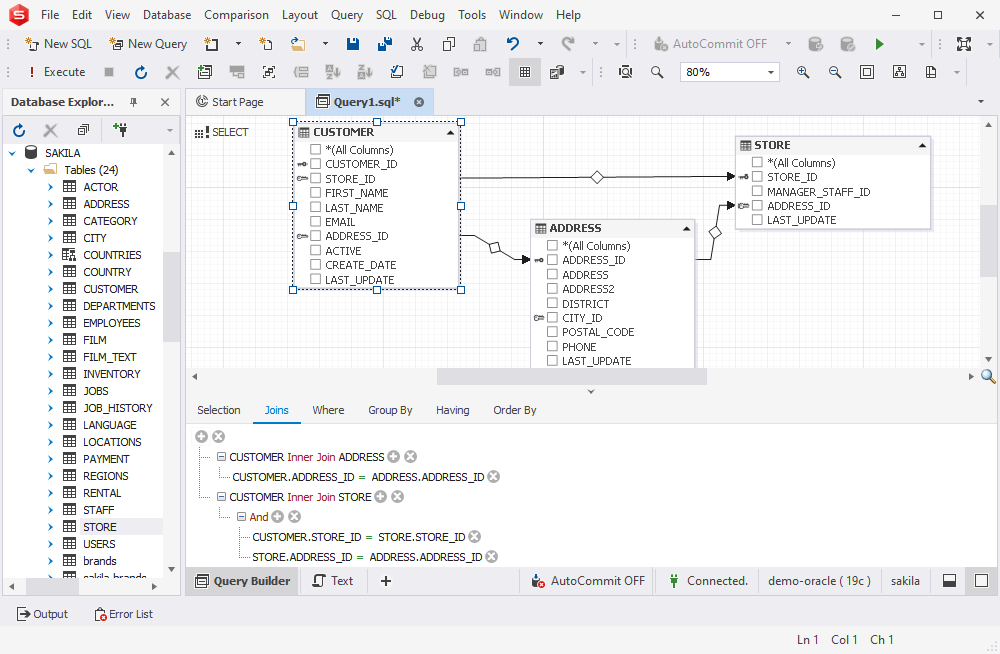The image size is (1000, 654).
Task: Activate the Full Screen toggle icon top-right
Action: tap(965, 43)
